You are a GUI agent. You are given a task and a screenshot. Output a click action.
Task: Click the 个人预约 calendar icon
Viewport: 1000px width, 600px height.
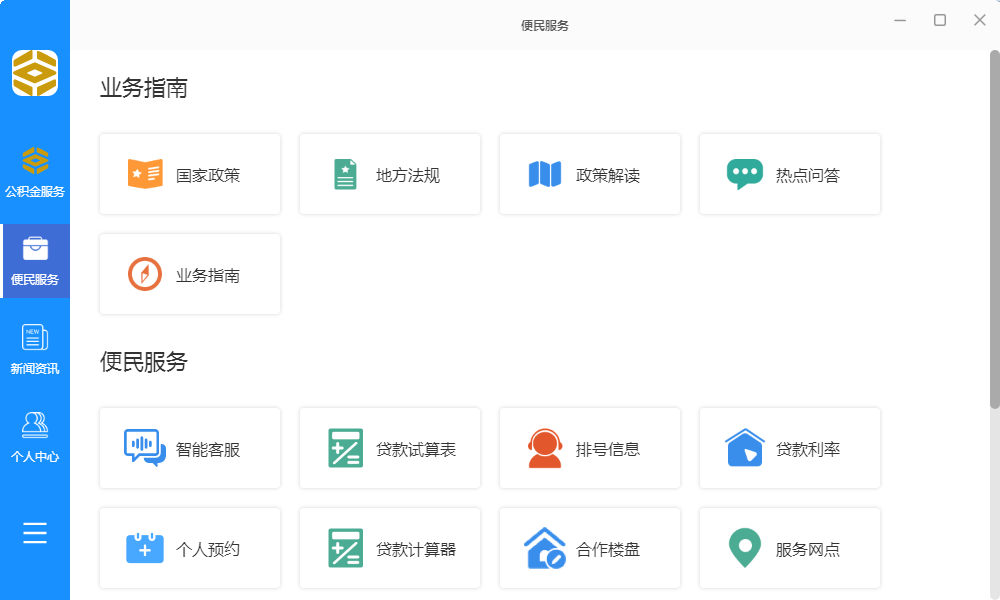pos(145,548)
